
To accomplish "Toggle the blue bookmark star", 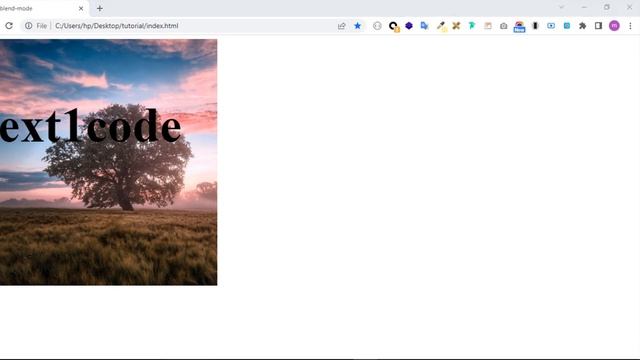I will pos(358,26).
